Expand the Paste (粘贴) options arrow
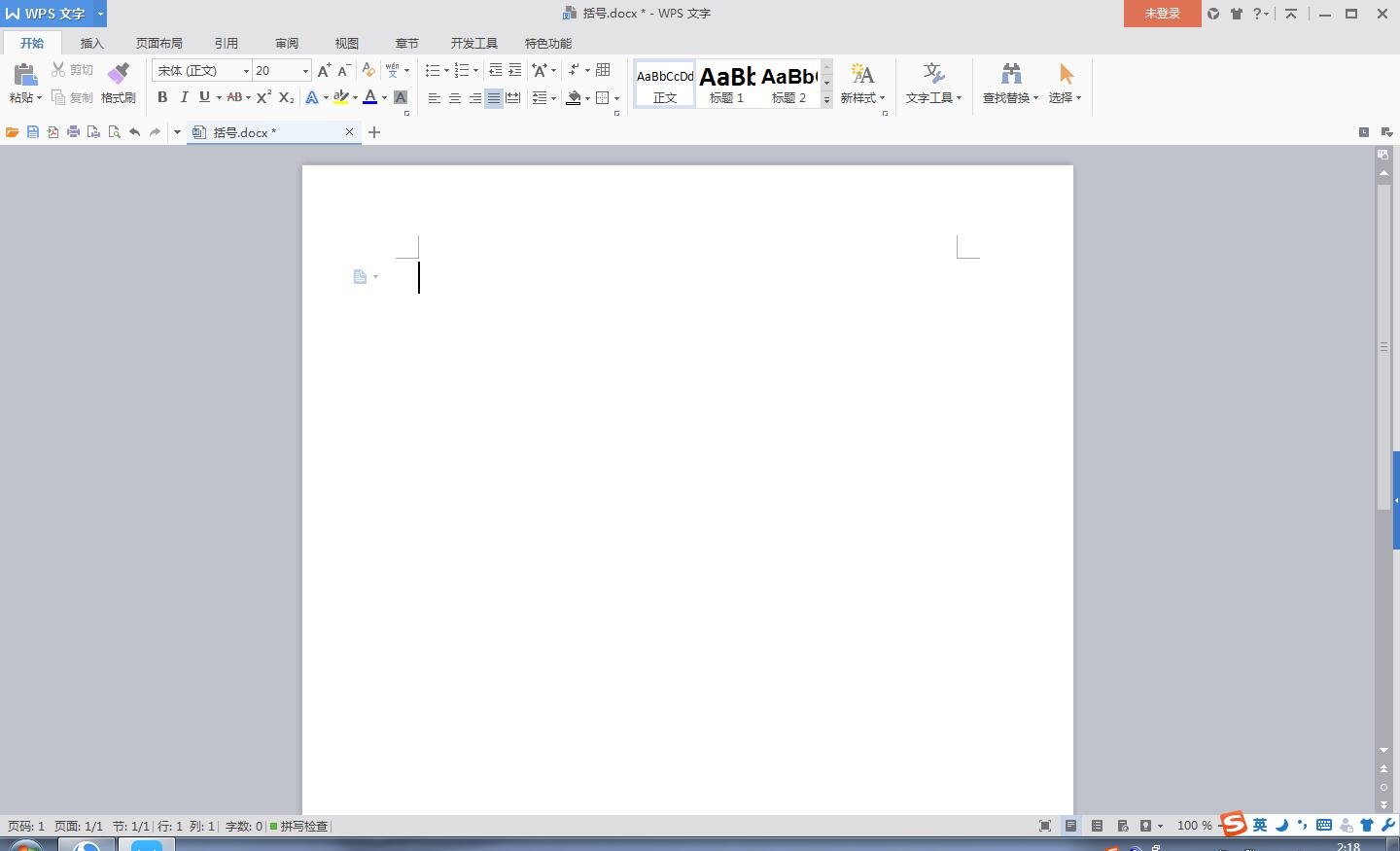The height and width of the screenshot is (851, 1400). [39, 98]
